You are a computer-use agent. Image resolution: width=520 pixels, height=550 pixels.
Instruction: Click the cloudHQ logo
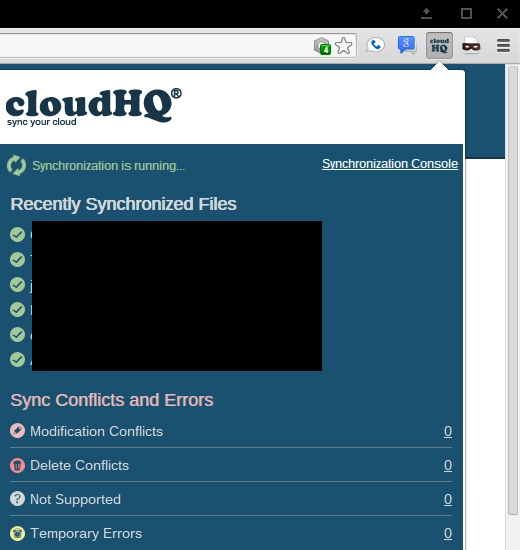pos(94,107)
